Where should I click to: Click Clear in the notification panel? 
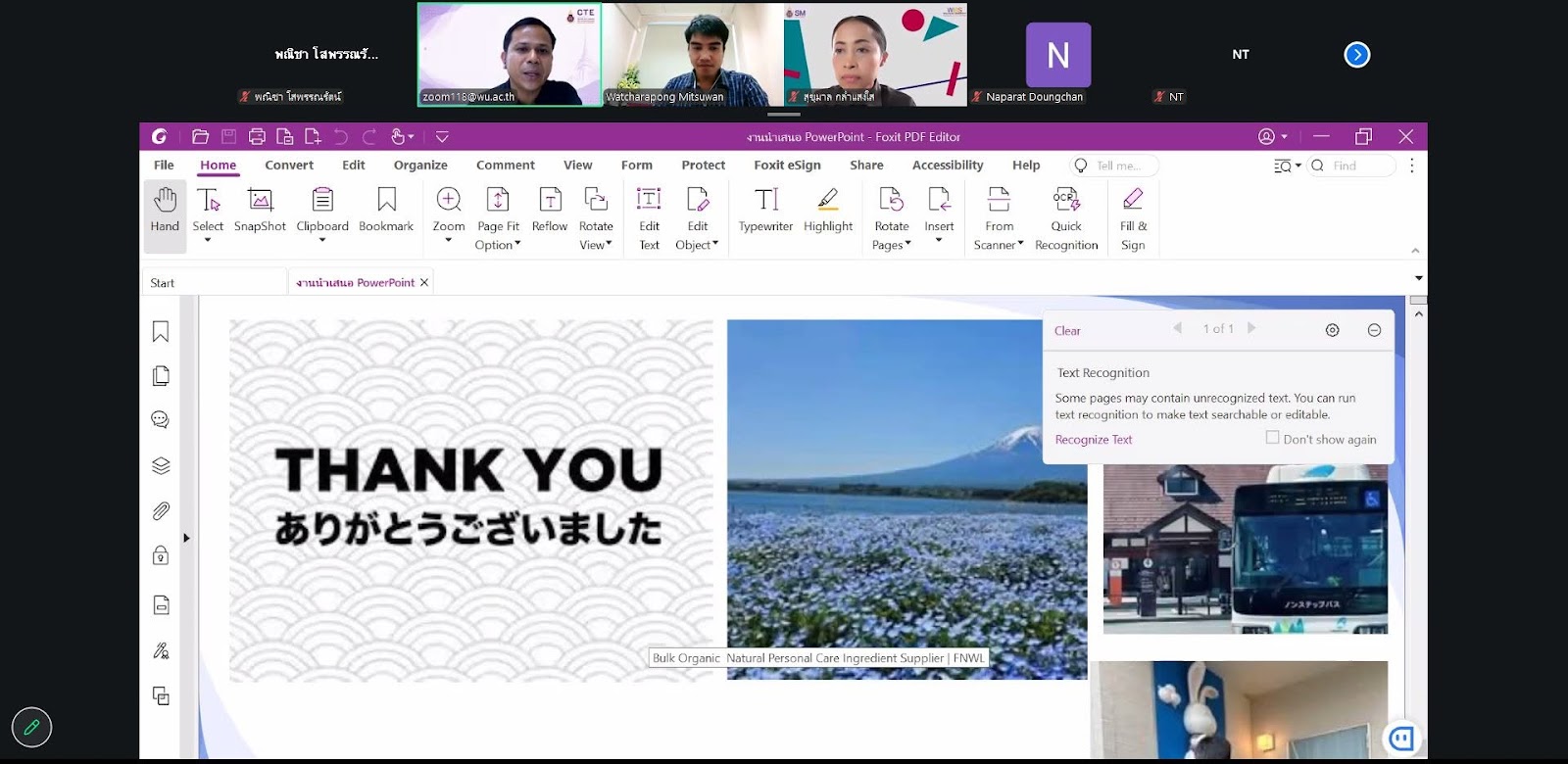(1067, 331)
